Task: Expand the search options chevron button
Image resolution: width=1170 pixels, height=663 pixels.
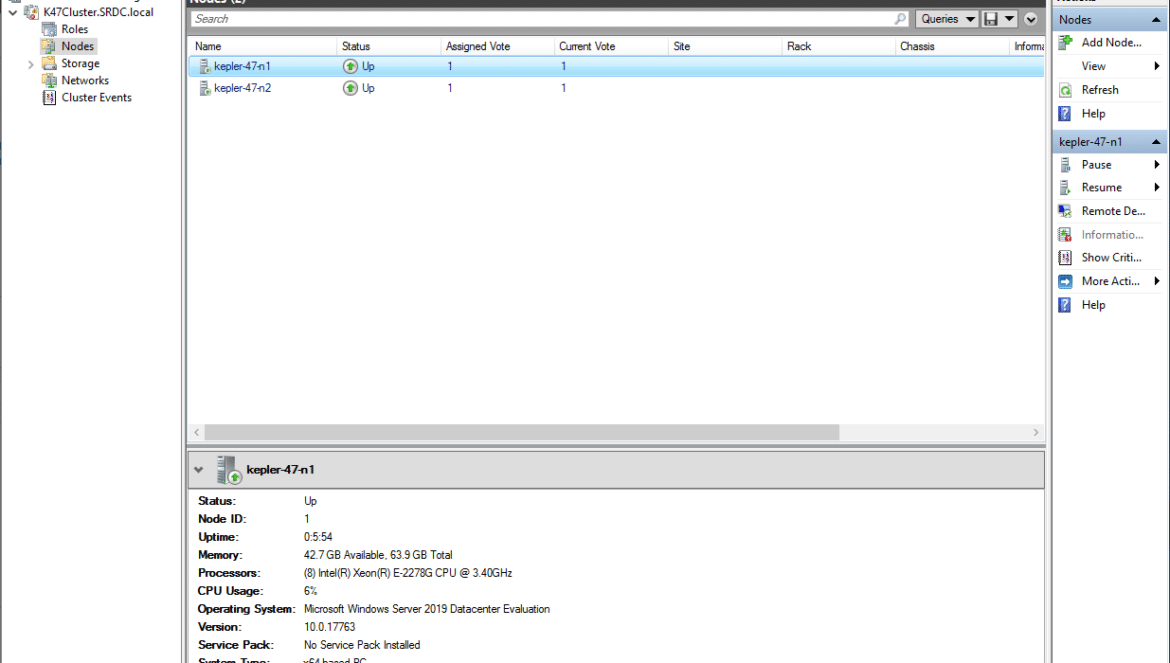Action: (1030, 19)
